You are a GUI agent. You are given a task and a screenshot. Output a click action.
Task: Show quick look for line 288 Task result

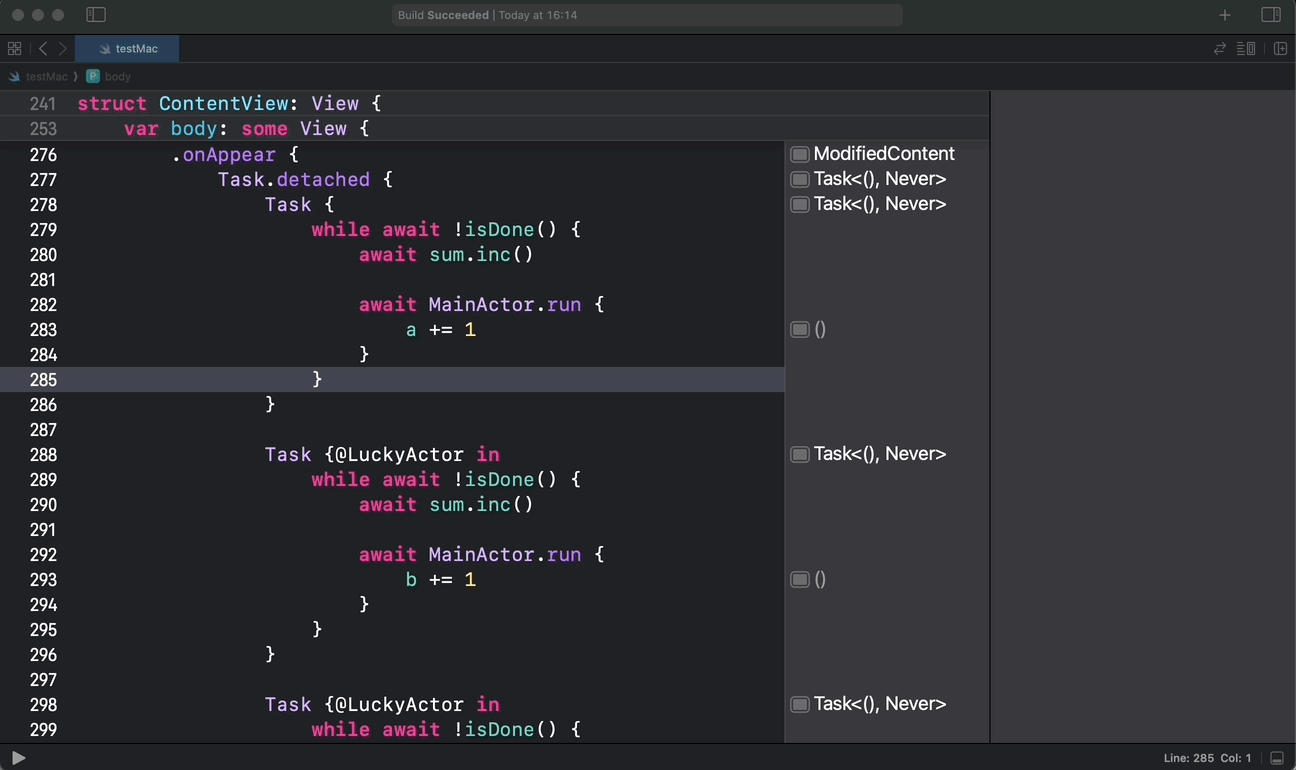[x=800, y=454]
